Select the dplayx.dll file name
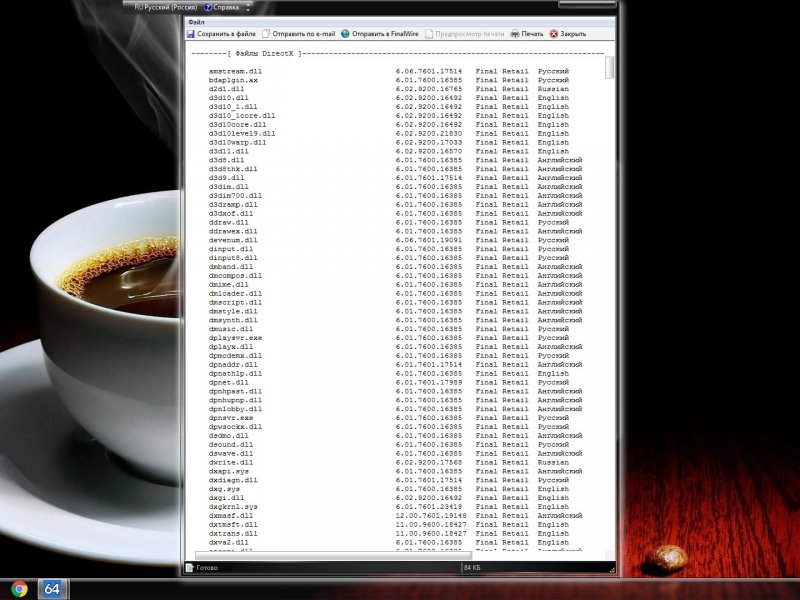This screenshot has height=600, width=800. 231,347
